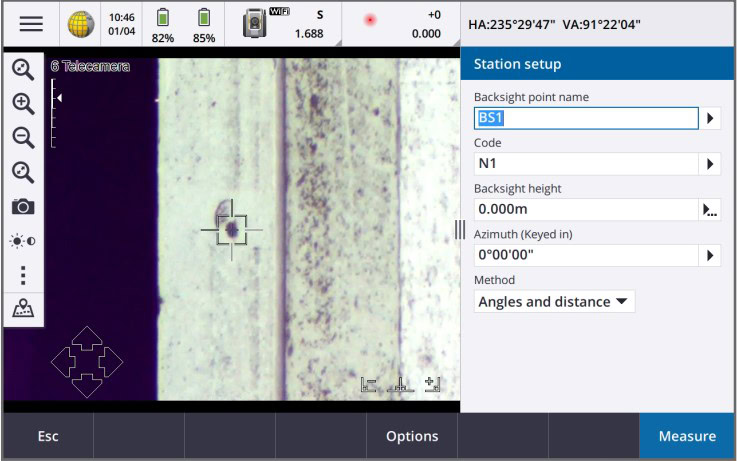Open Backsight height arrow options
Image resolution: width=739 pixels, height=461 pixels.
710,210
